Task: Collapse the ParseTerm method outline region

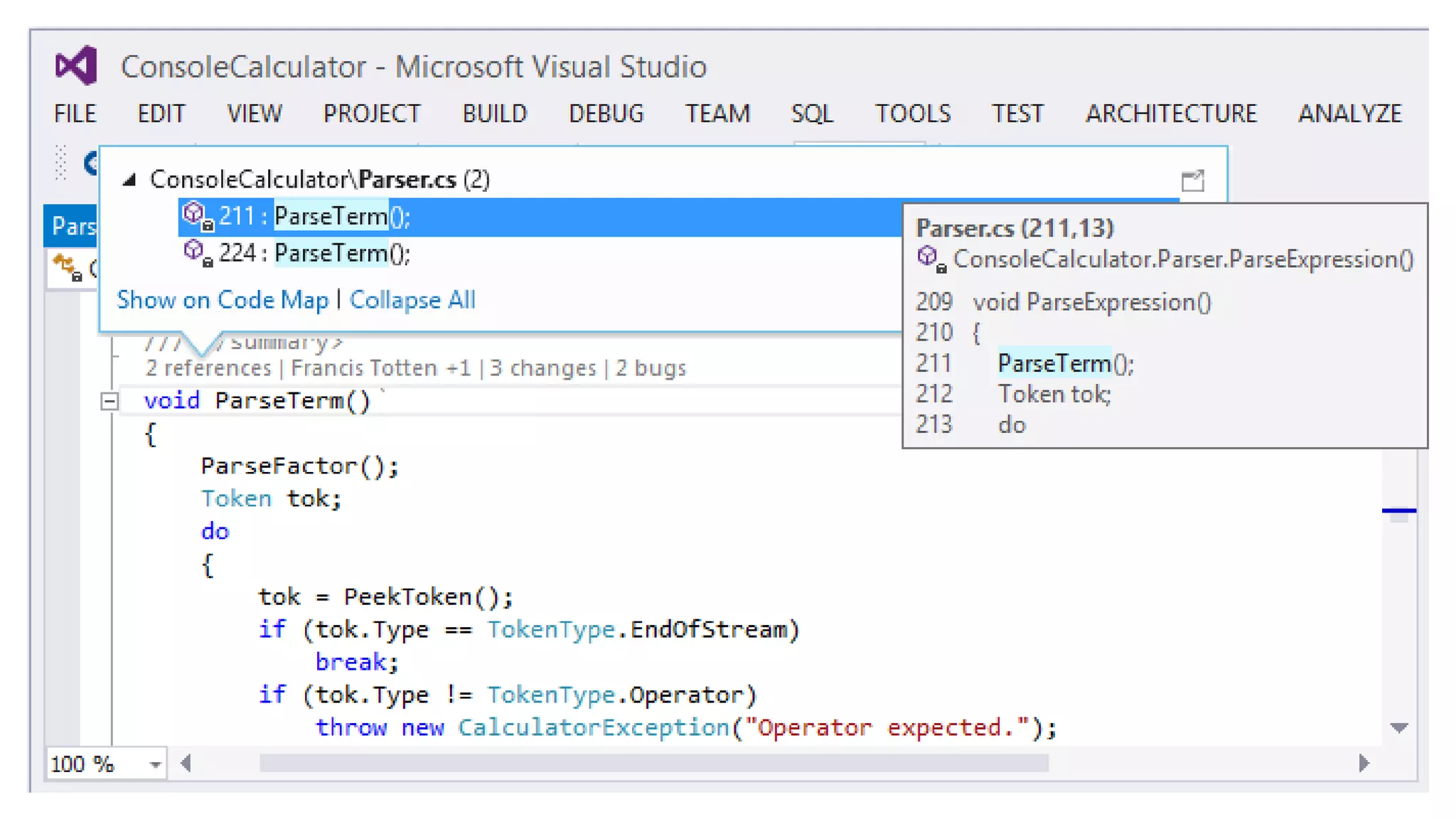Action: (x=109, y=402)
